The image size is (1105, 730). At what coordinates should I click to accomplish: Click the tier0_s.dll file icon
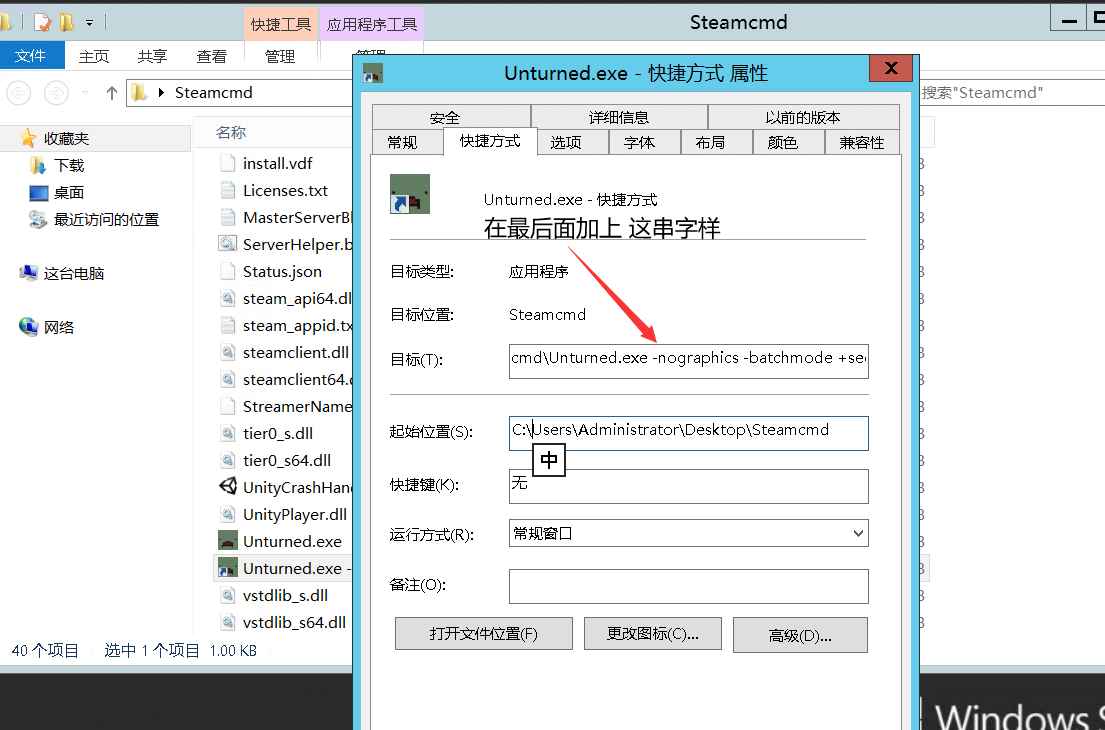(x=227, y=433)
